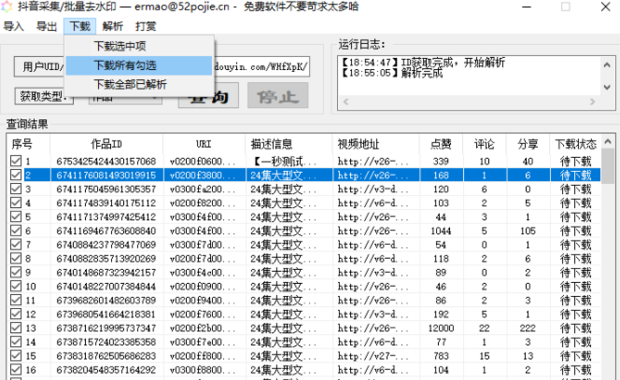The image size is (620, 380).
Task: Click the results table vertical scrollbar thumb
Action: pyautogui.click(x=608, y=166)
